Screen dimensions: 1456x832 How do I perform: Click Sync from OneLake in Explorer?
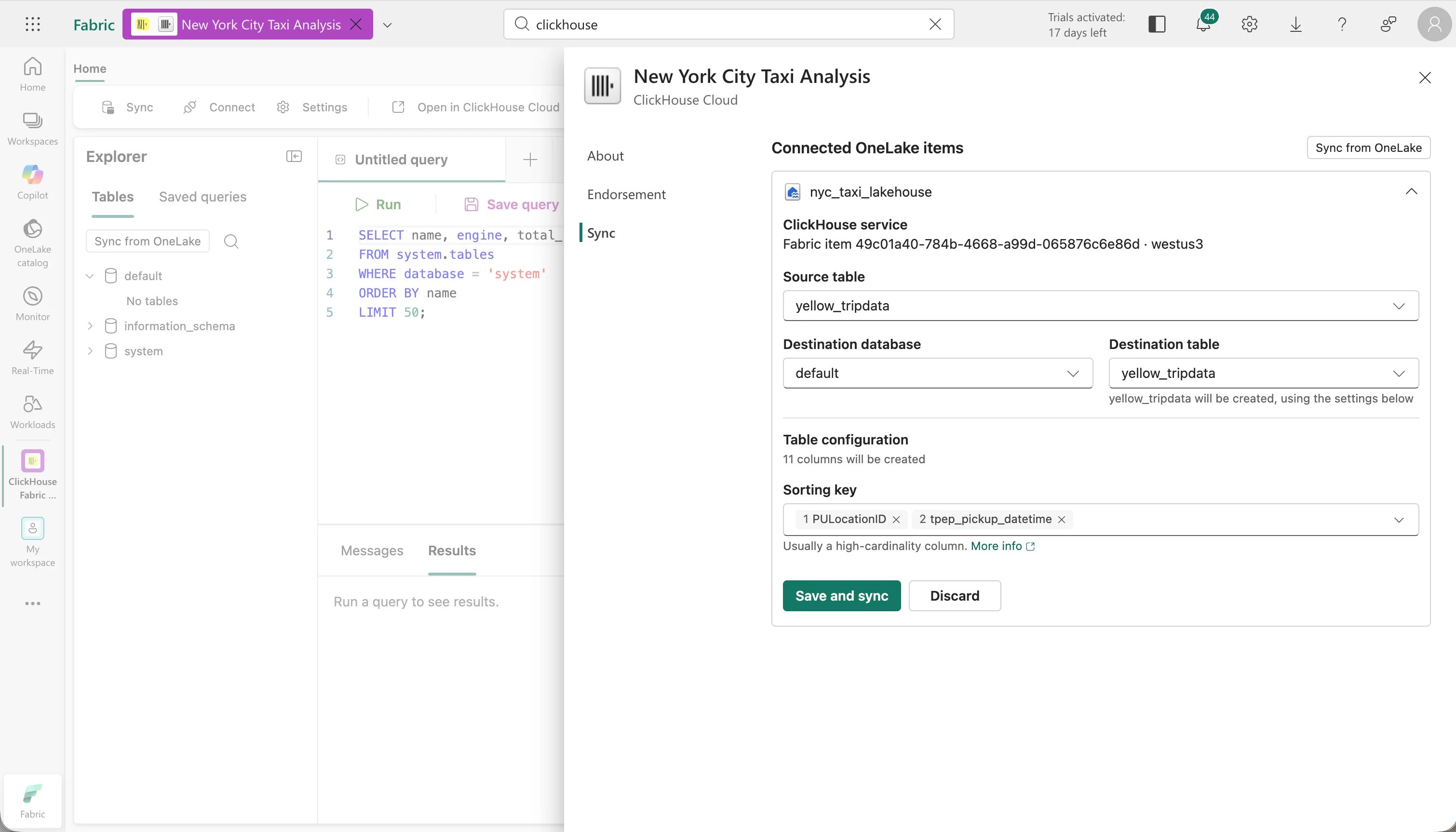coord(148,241)
